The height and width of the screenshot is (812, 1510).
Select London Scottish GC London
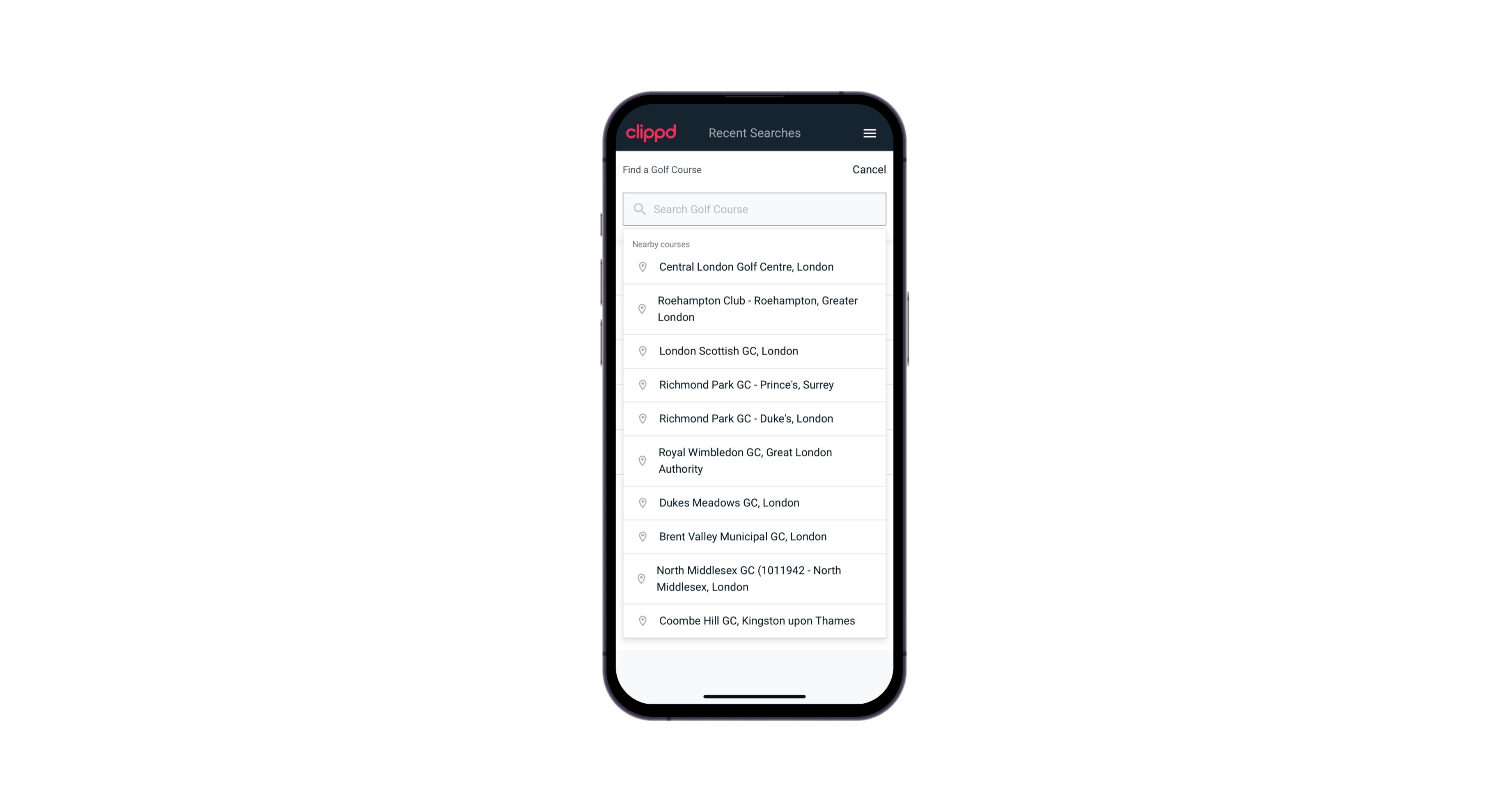pos(755,350)
